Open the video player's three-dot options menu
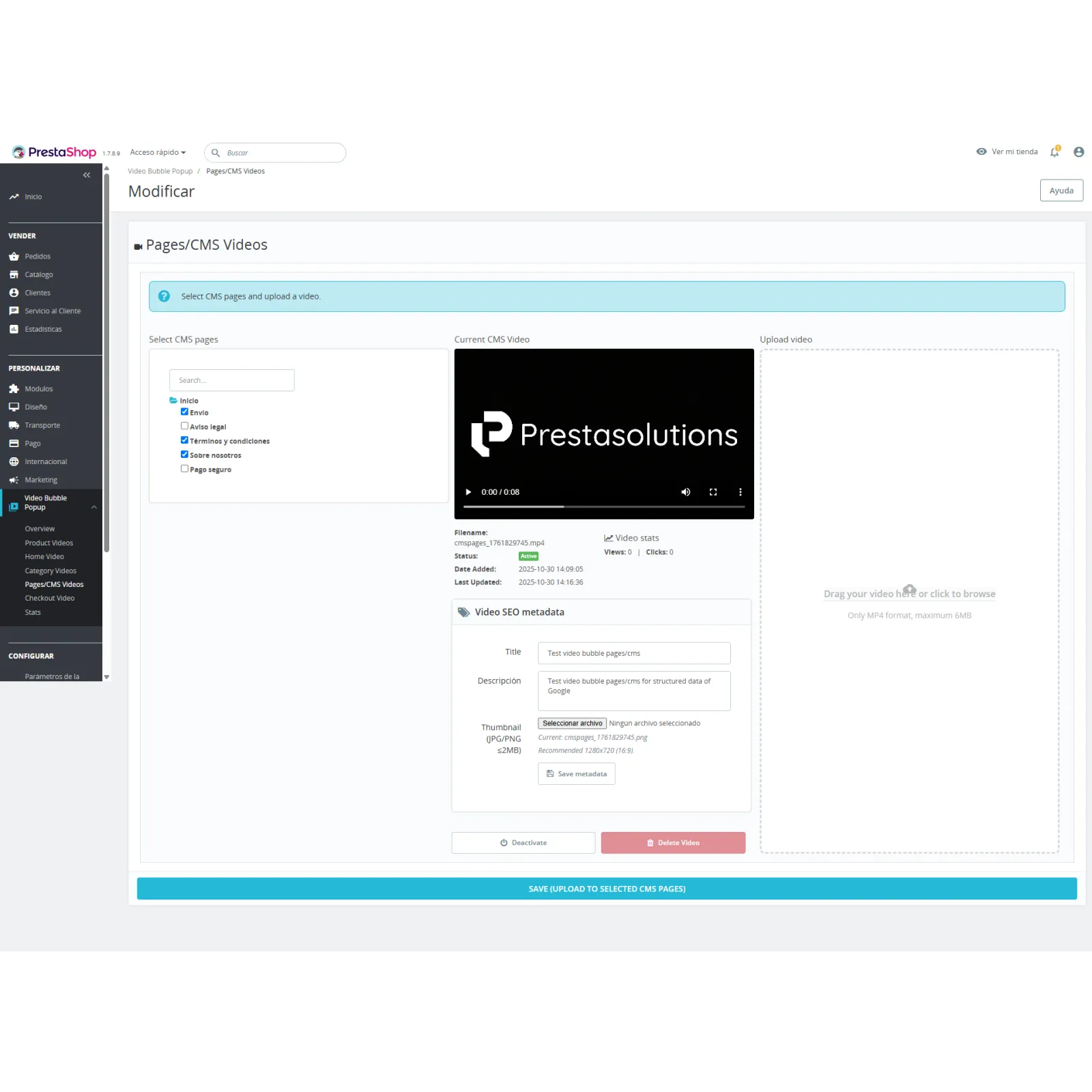This screenshot has width=1092, height=1092. pyautogui.click(x=740, y=492)
